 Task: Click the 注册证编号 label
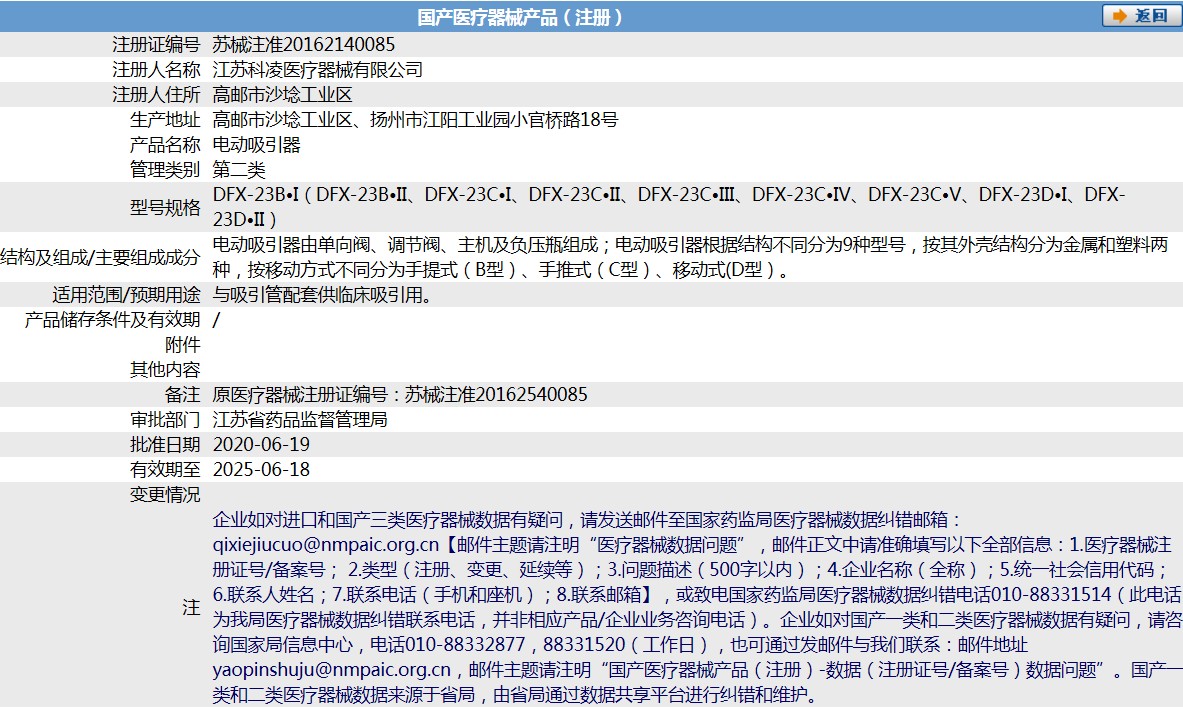tap(156, 45)
